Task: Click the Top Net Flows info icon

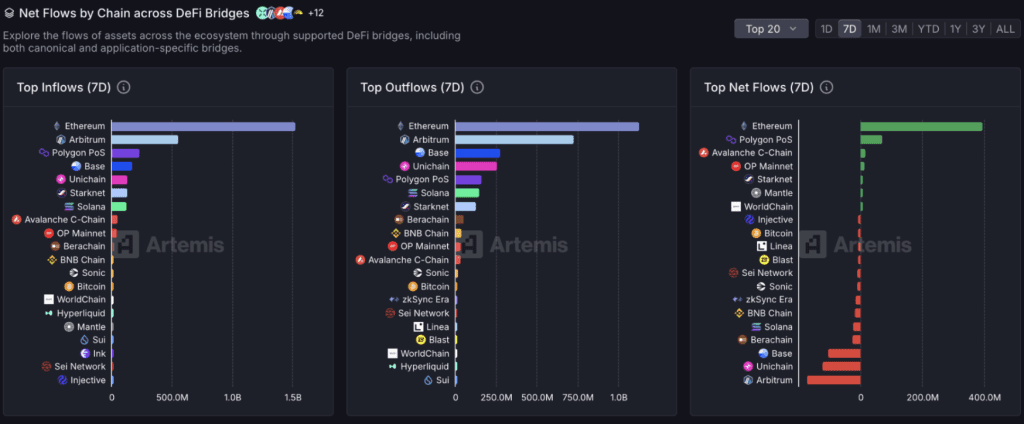Action: coord(826,88)
